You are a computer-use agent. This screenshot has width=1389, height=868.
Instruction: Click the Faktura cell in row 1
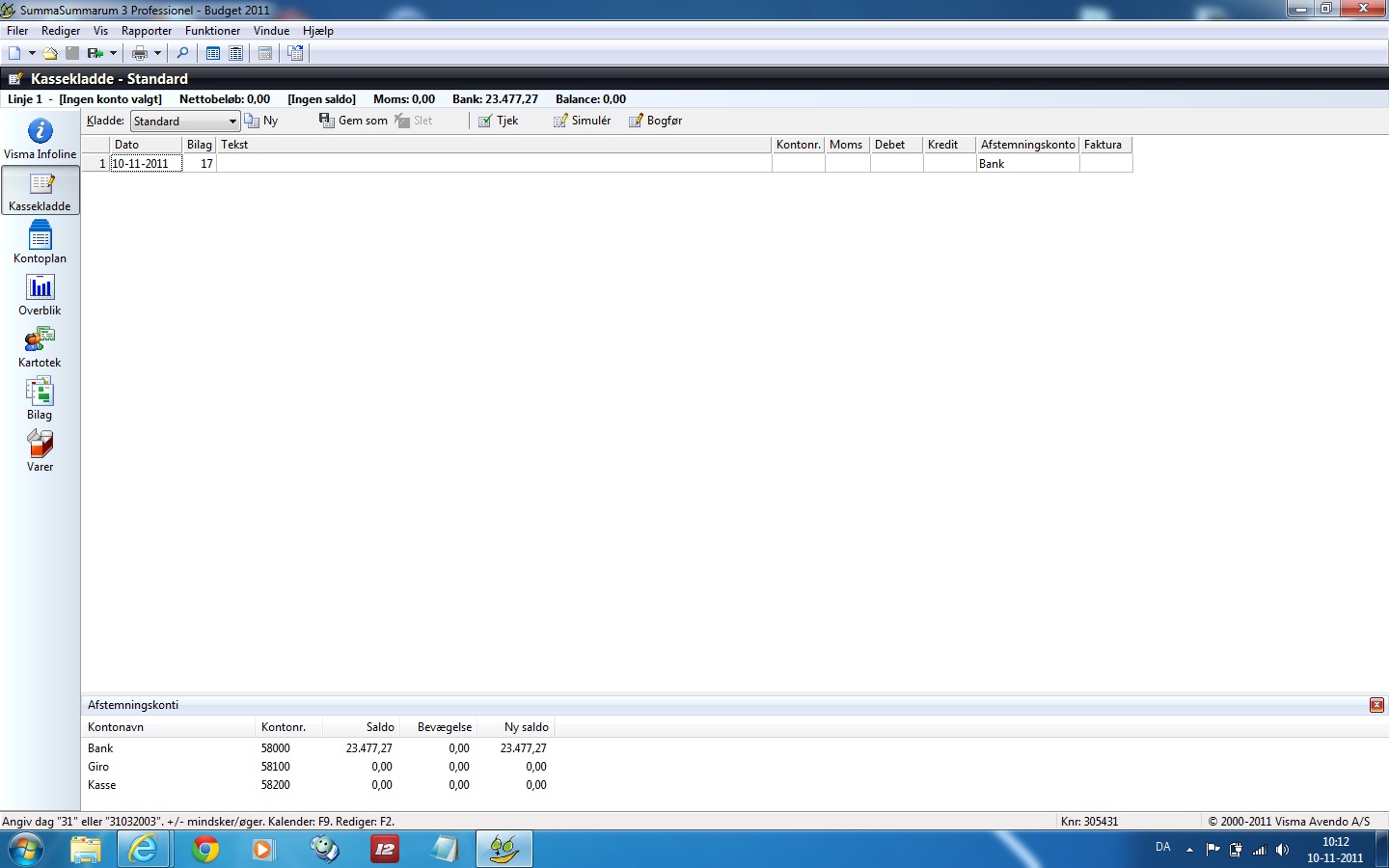[x=1106, y=164]
